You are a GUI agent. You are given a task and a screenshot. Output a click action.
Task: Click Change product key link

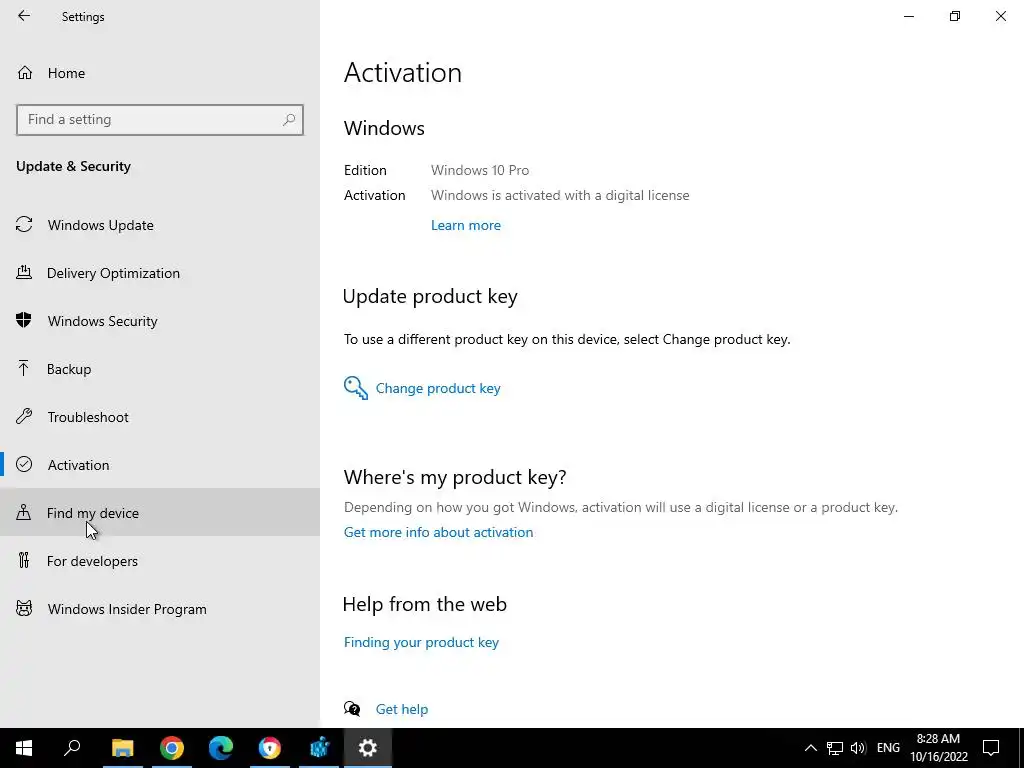pyautogui.click(x=438, y=388)
